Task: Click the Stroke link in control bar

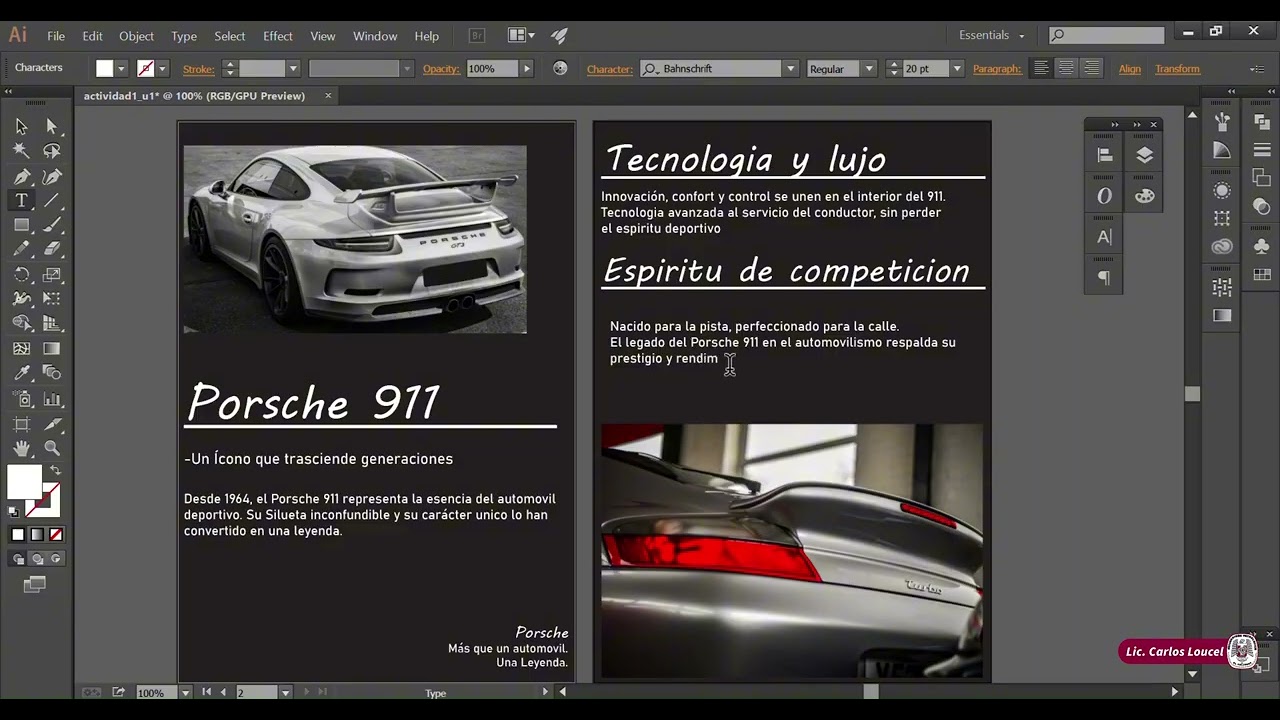Action: point(198,69)
